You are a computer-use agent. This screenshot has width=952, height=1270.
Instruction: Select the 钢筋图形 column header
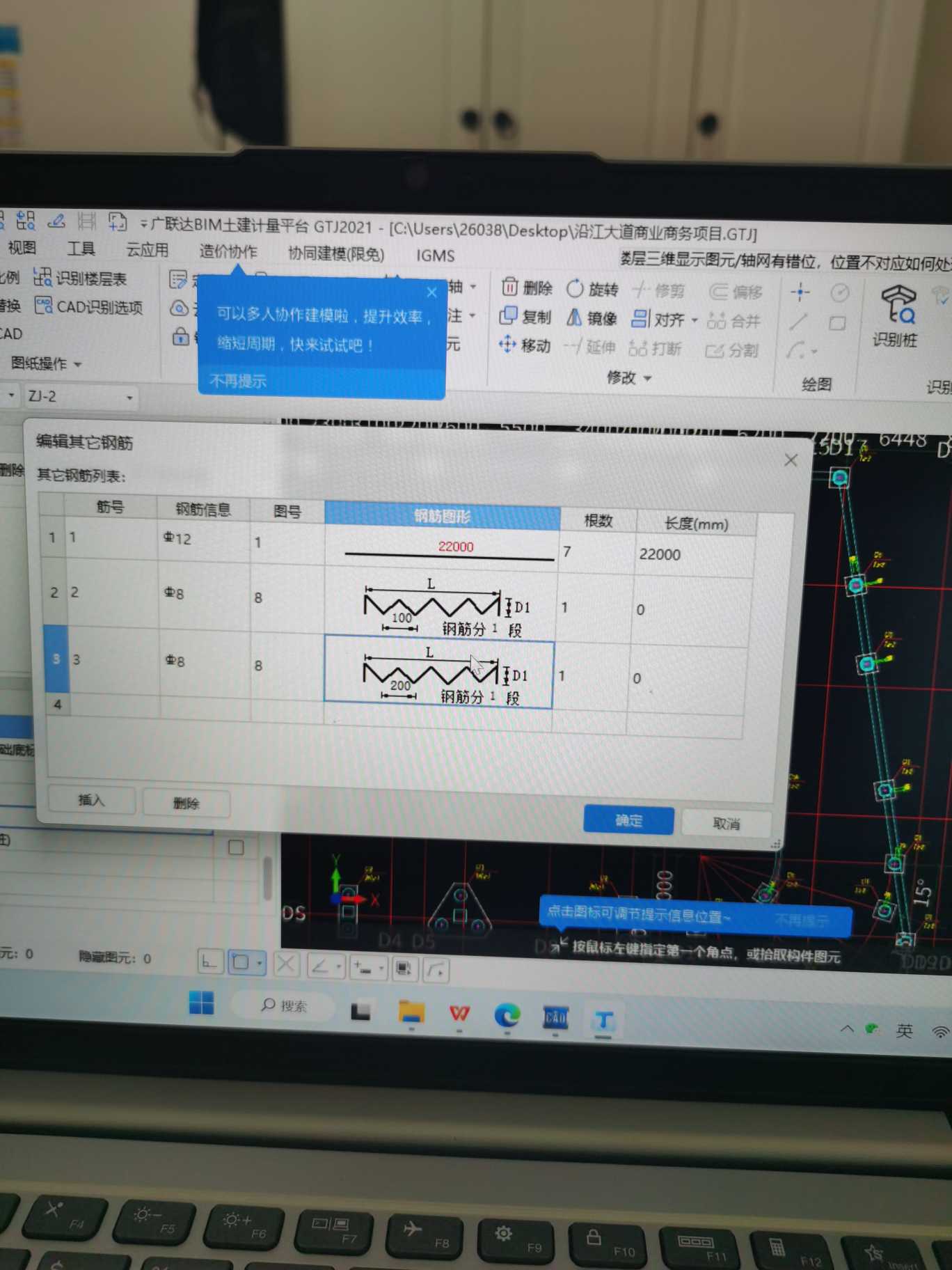(442, 515)
